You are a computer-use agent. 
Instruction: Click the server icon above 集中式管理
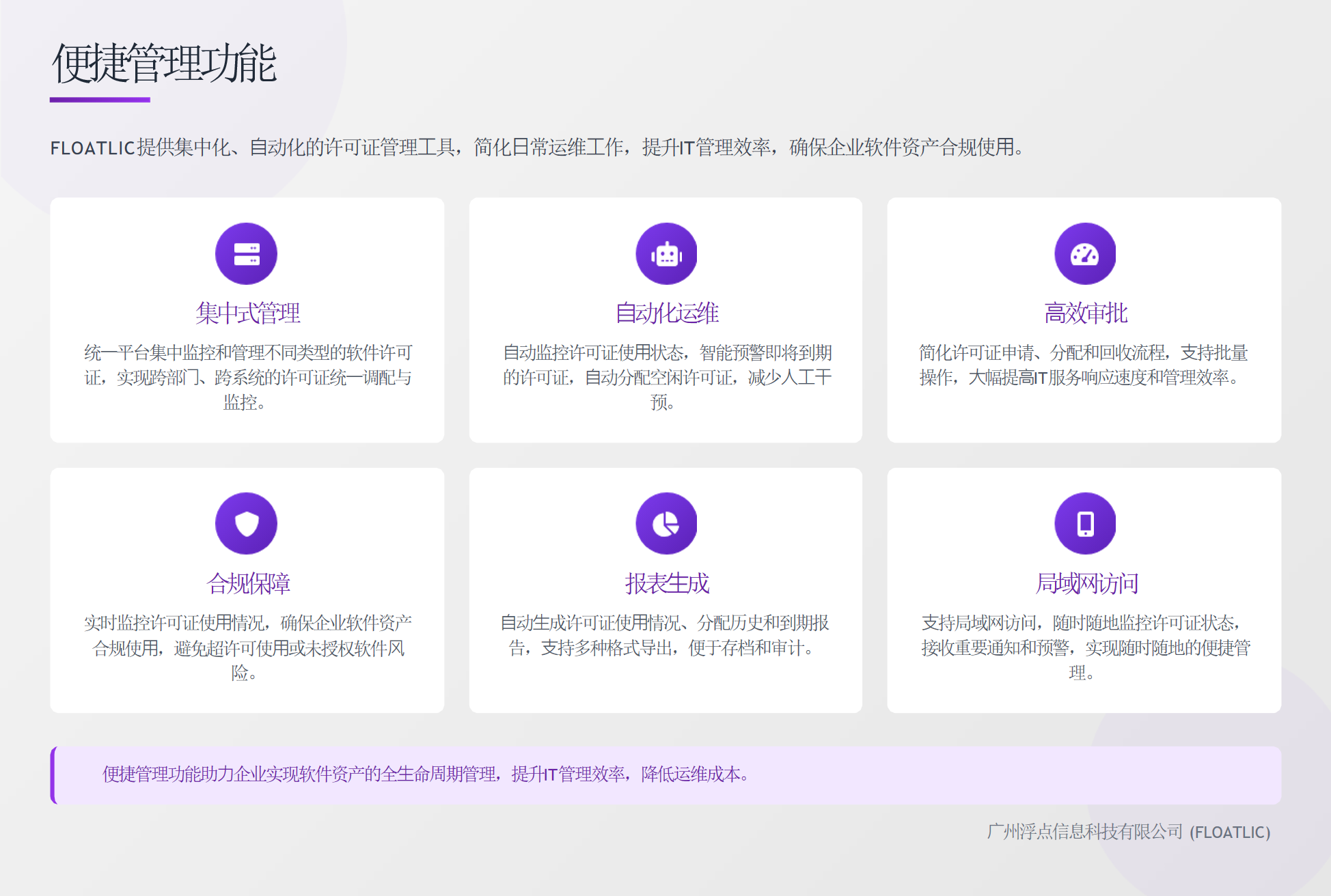pos(246,253)
